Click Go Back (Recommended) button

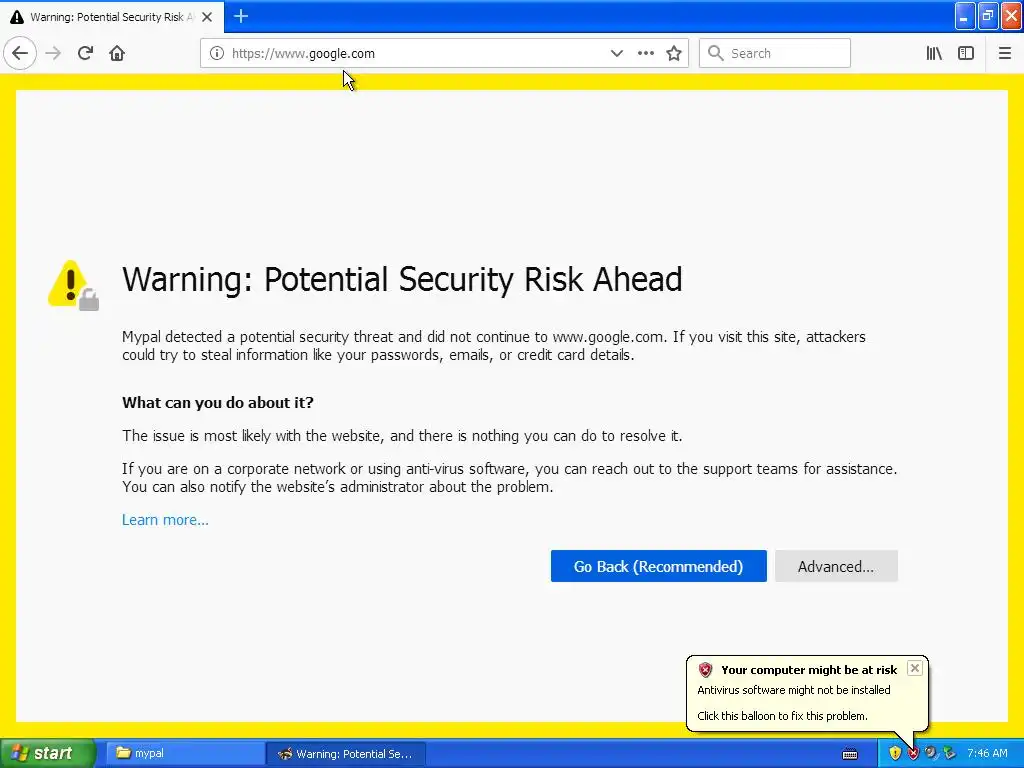[x=658, y=566]
